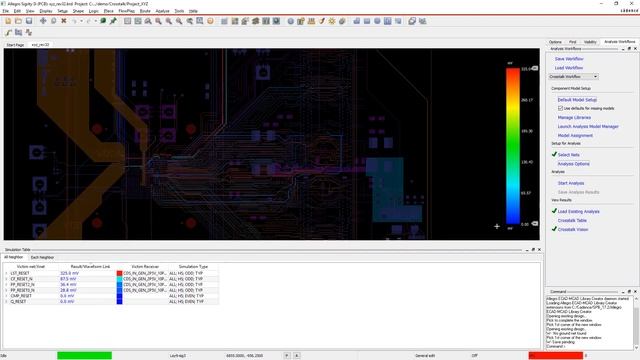
Task: Click the Load Existing Analysis link
Action: (578, 211)
